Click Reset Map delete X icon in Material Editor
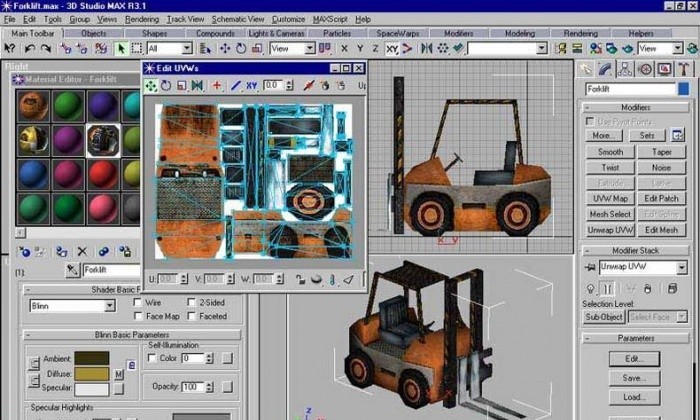Viewport: 700px width, 420px height. [x=82, y=252]
